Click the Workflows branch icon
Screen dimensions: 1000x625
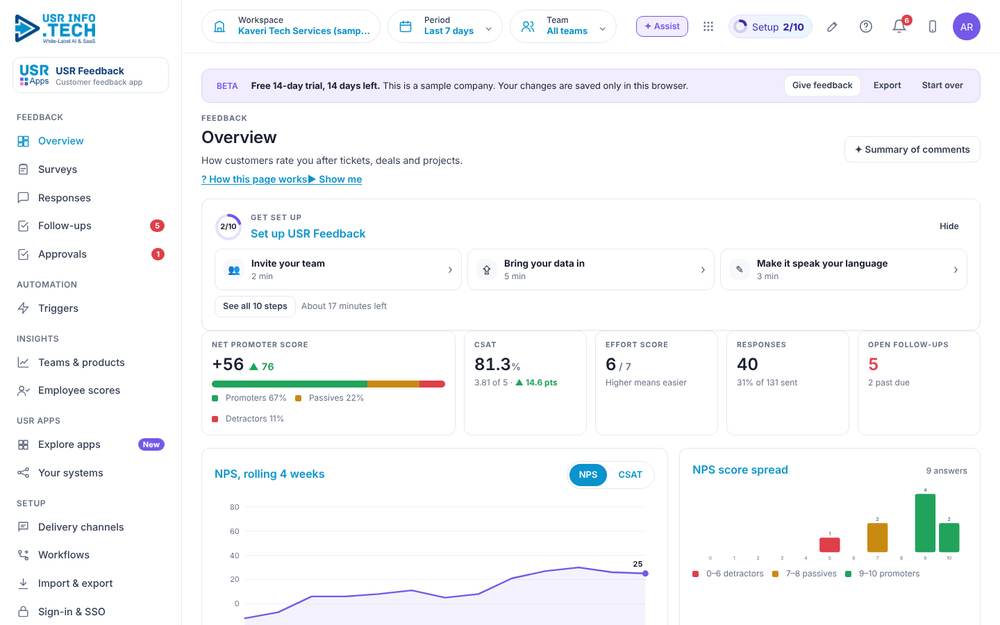(x=23, y=555)
